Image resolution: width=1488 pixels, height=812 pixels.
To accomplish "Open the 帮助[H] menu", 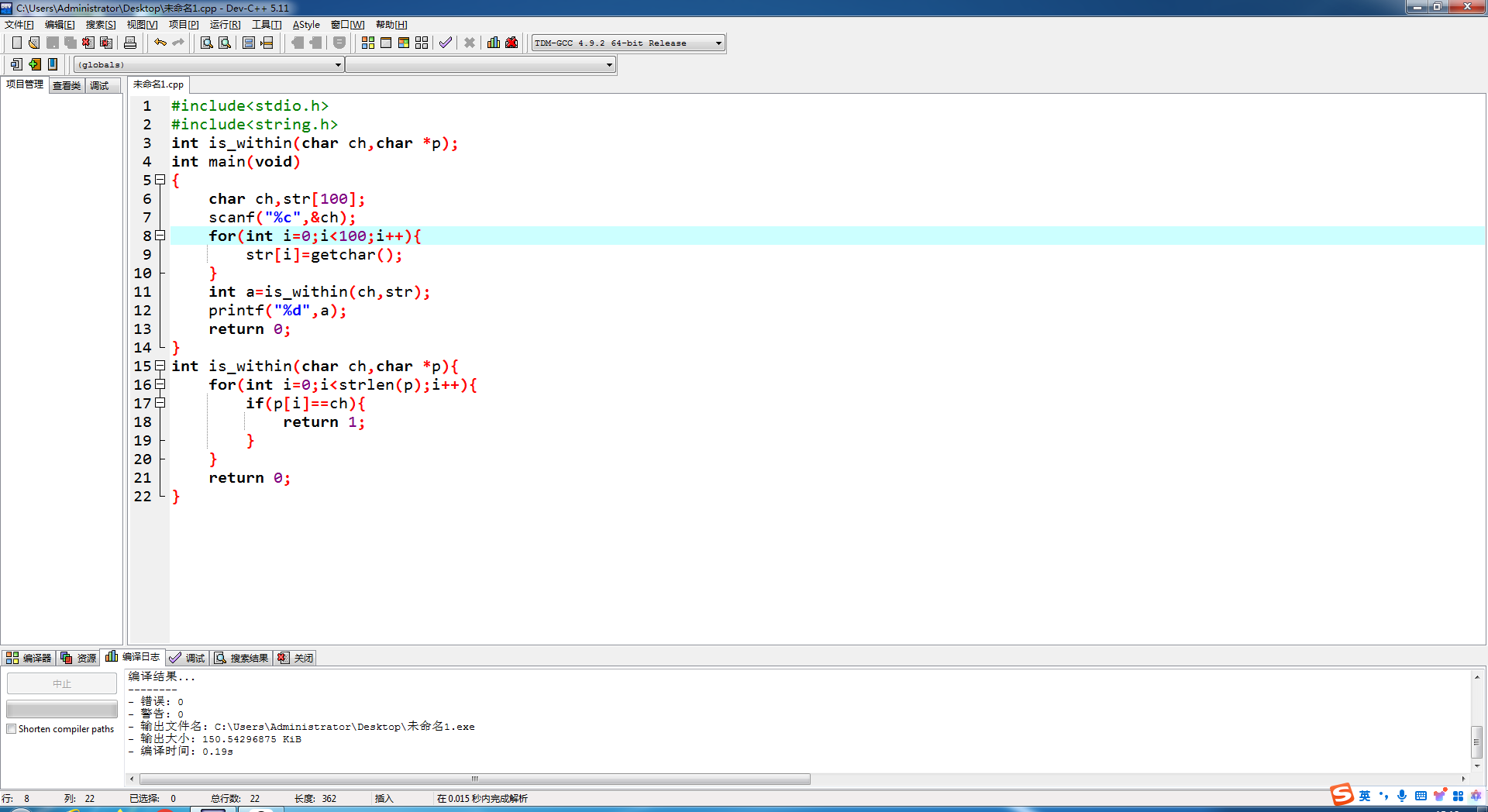I will 391,25.
